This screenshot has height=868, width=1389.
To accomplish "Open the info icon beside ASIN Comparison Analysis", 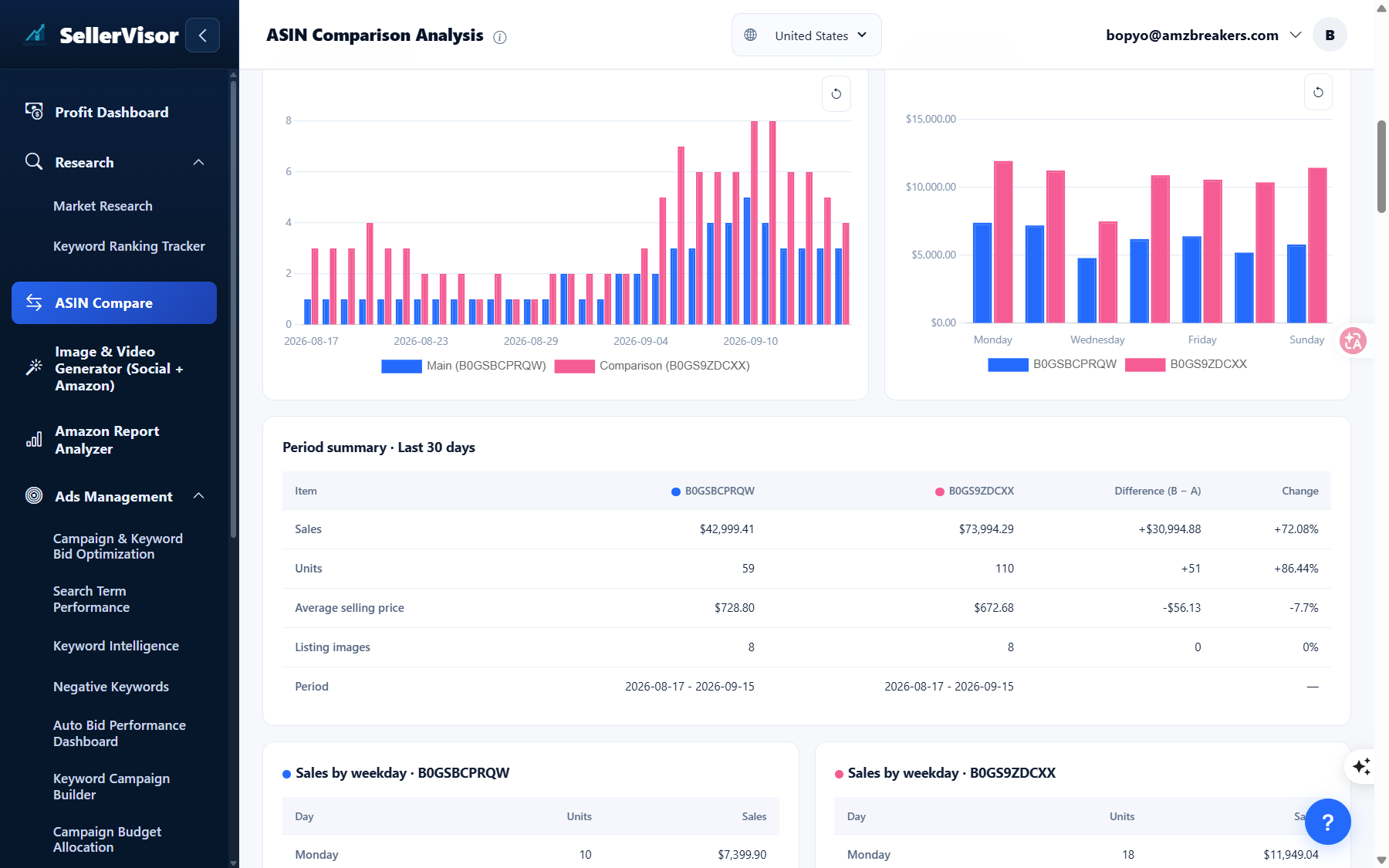I will pos(500,37).
